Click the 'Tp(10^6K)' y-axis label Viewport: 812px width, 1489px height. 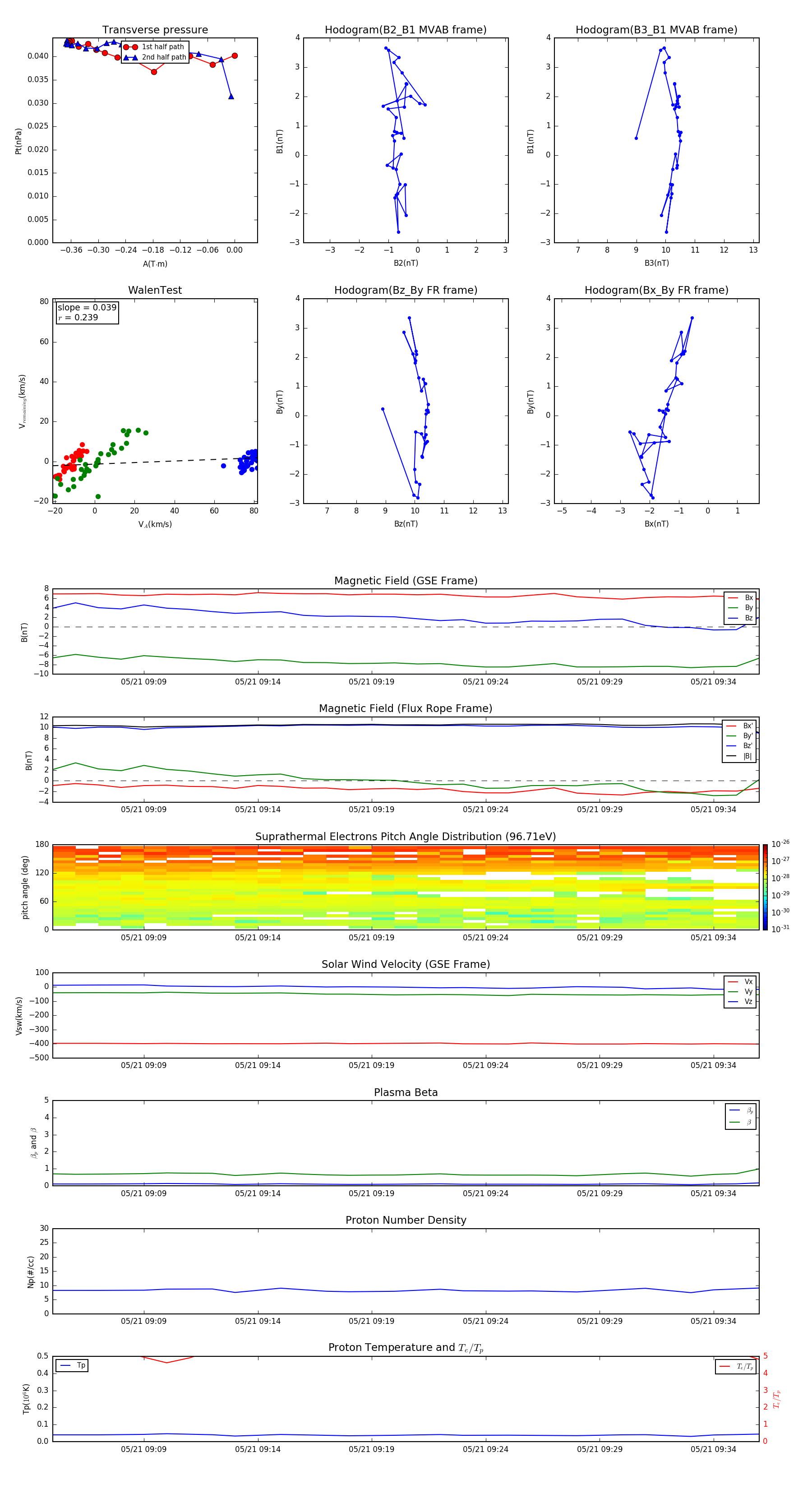tap(27, 1399)
